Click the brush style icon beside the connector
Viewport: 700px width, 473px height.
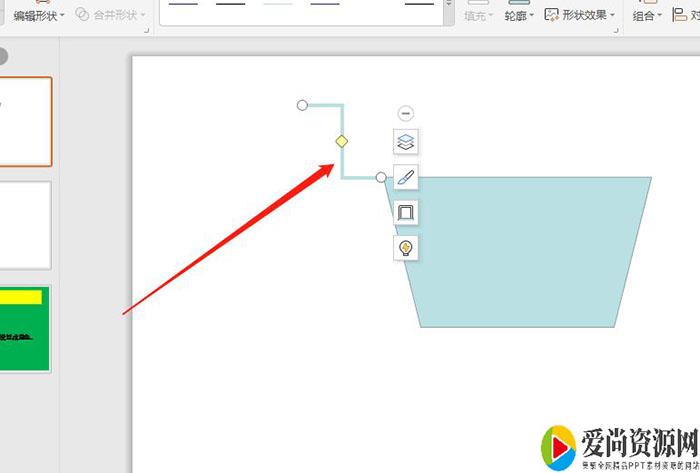tap(405, 177)
